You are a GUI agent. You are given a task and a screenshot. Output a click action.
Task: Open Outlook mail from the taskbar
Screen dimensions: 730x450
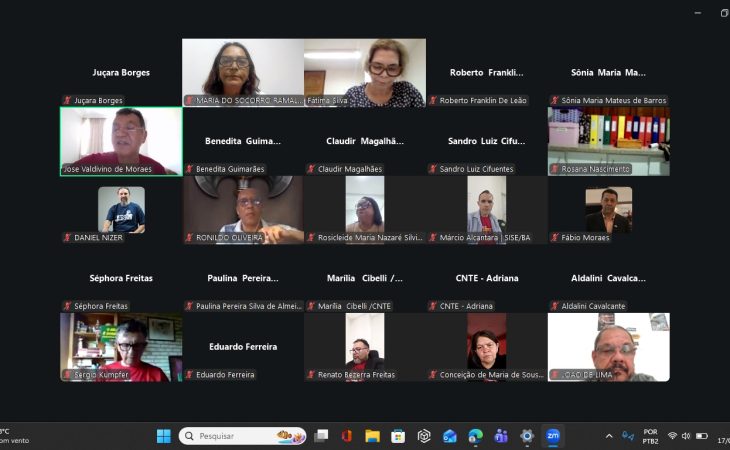(450, 436)
